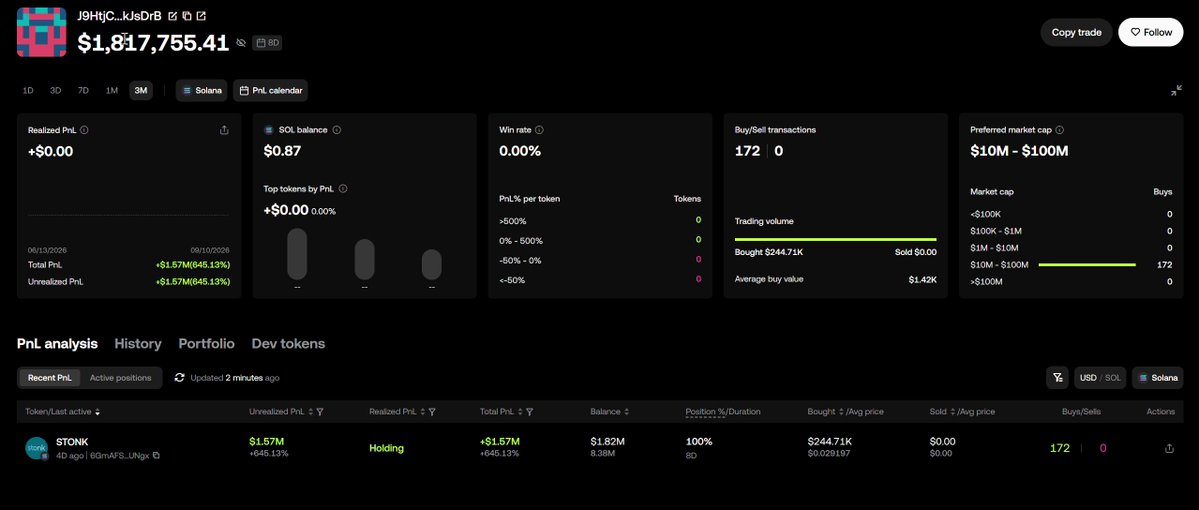Select the 1D time range

28,90
